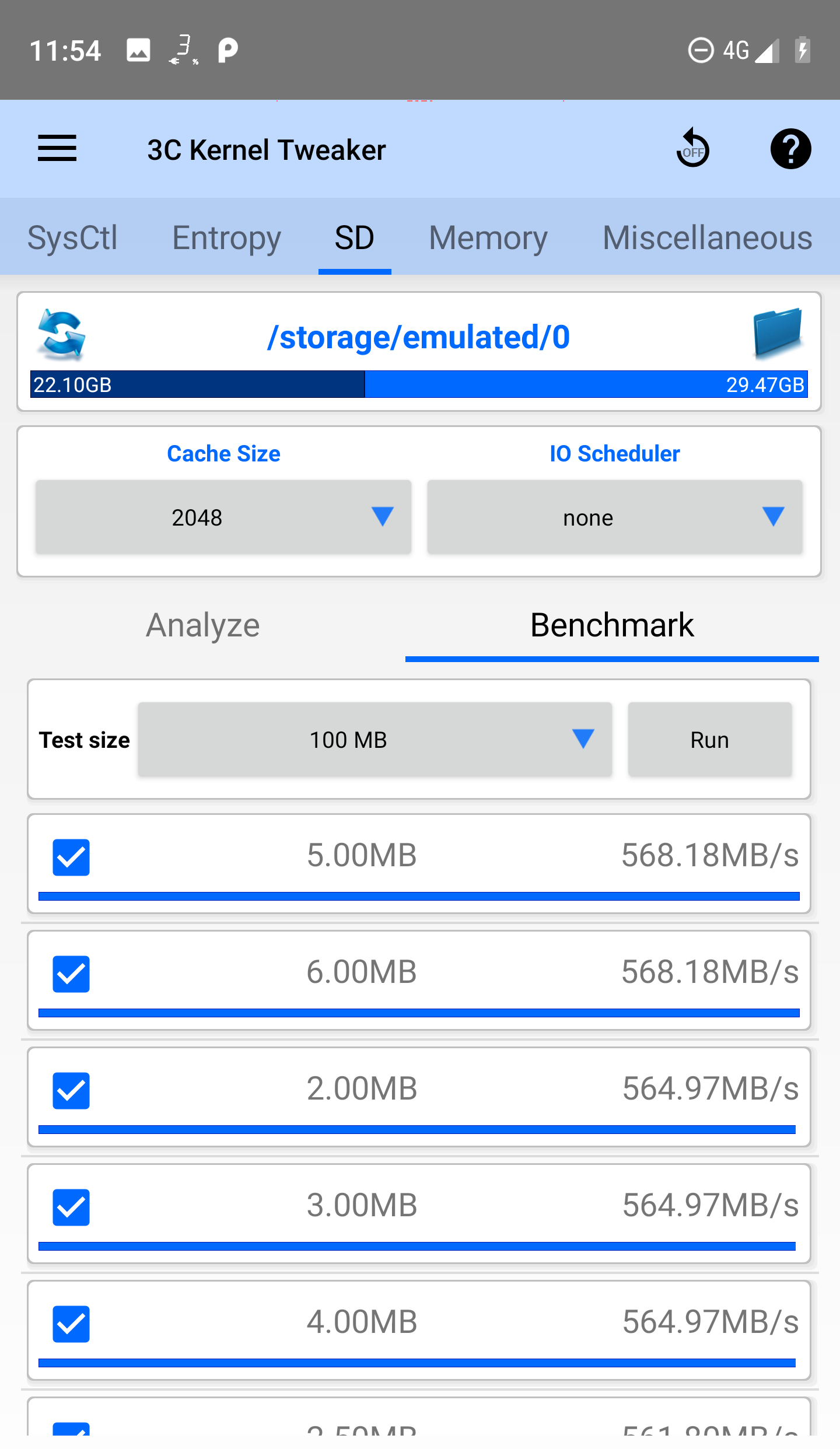Viewport: 840px width, 1449px height.
Task: Click the storage usage progress bar
Action: click(418, 385)
